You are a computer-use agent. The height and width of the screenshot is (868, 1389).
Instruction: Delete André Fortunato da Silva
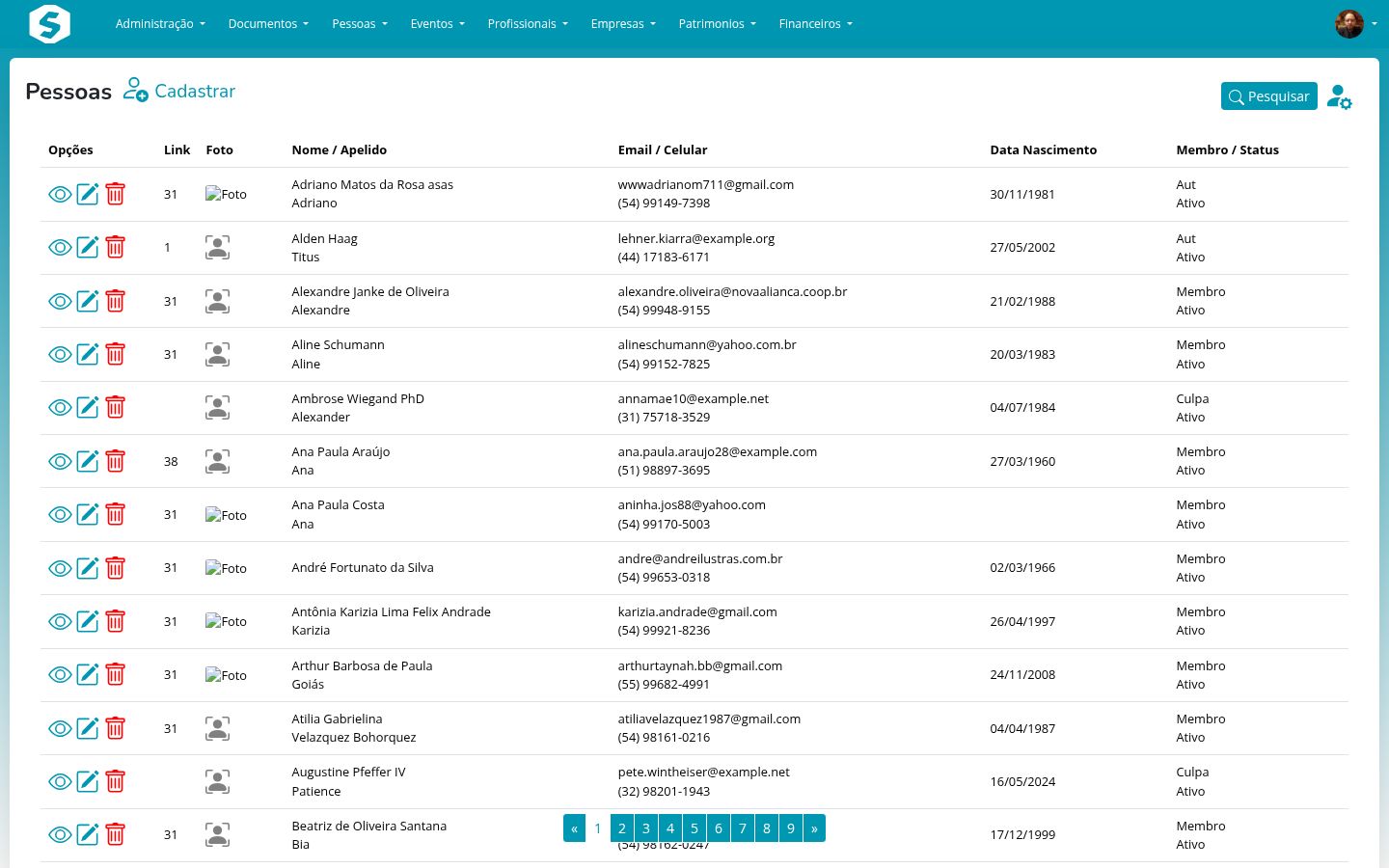(115, 568)
